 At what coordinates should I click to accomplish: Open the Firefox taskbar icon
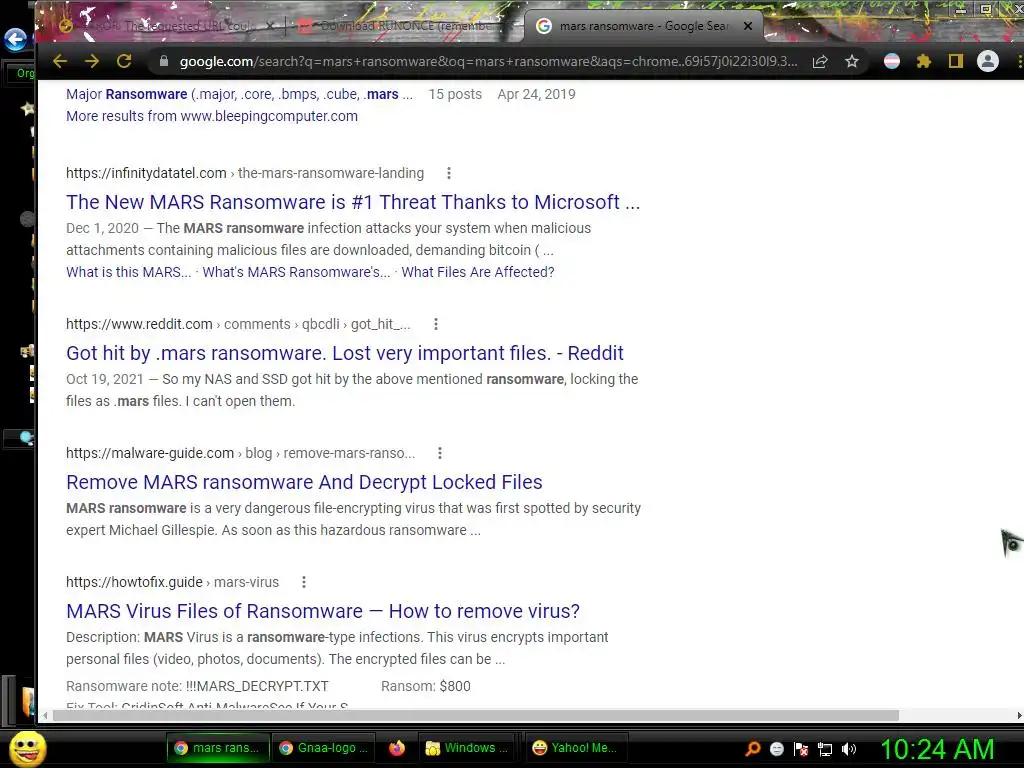(x=396, y=748)
